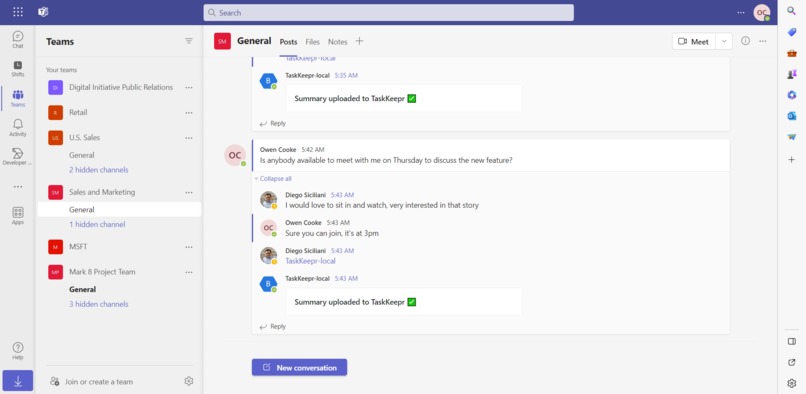Open Help in the left rail

(x=18, y=351)
